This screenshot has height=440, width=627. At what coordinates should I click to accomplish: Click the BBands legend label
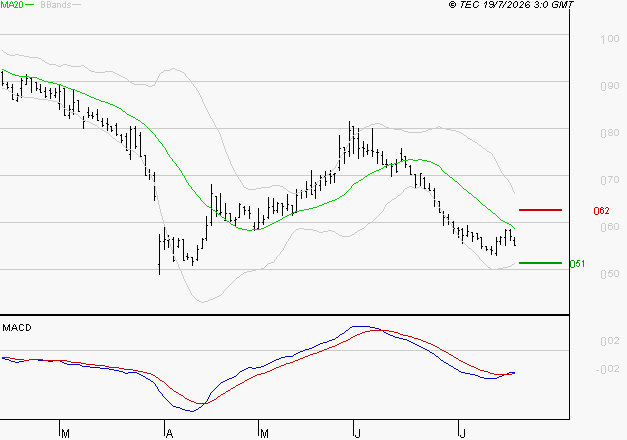click(55, 5)
